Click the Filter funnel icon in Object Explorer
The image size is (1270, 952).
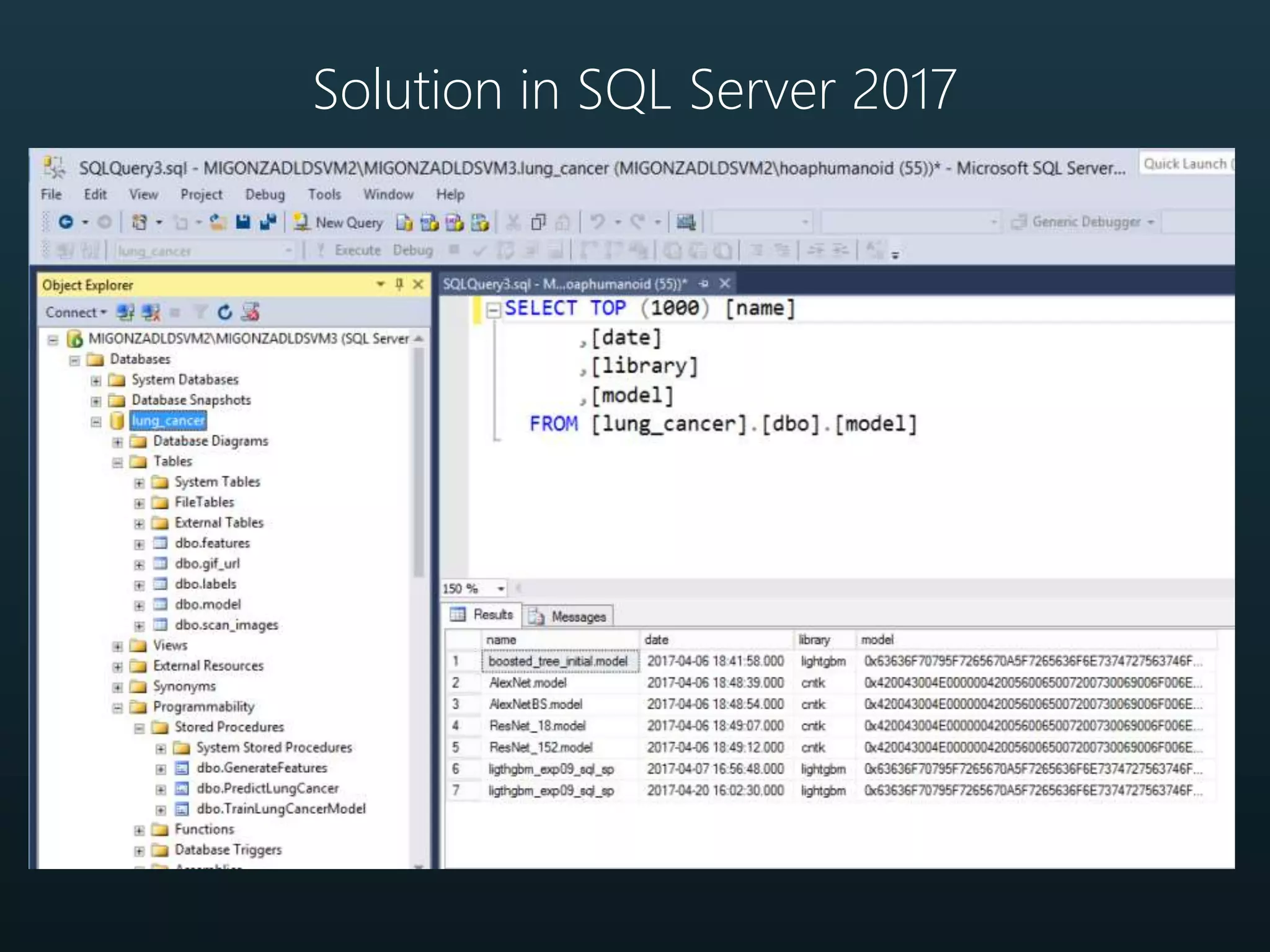coord(200,312)
